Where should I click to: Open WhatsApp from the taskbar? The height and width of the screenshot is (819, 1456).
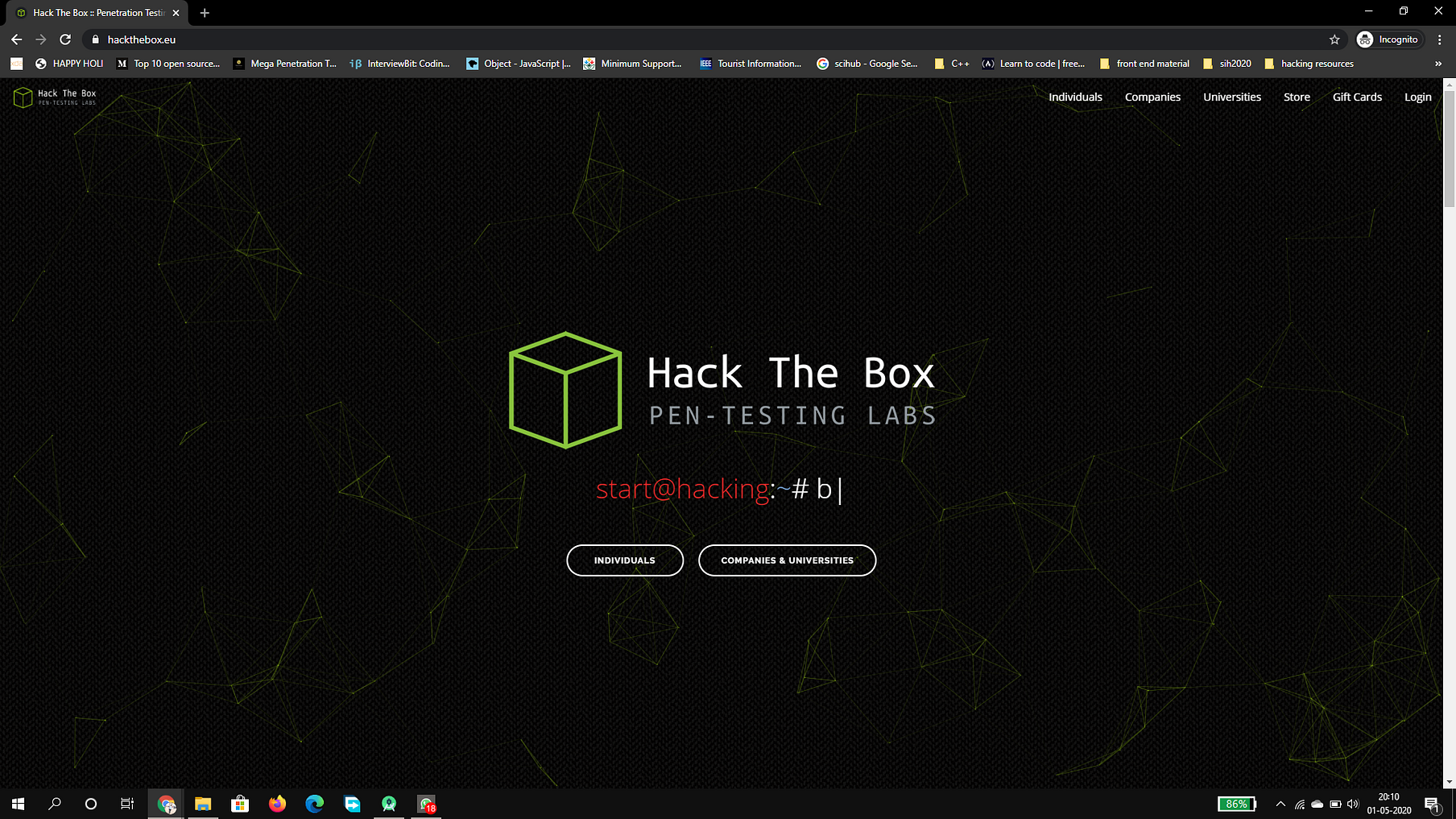point(425,803)
